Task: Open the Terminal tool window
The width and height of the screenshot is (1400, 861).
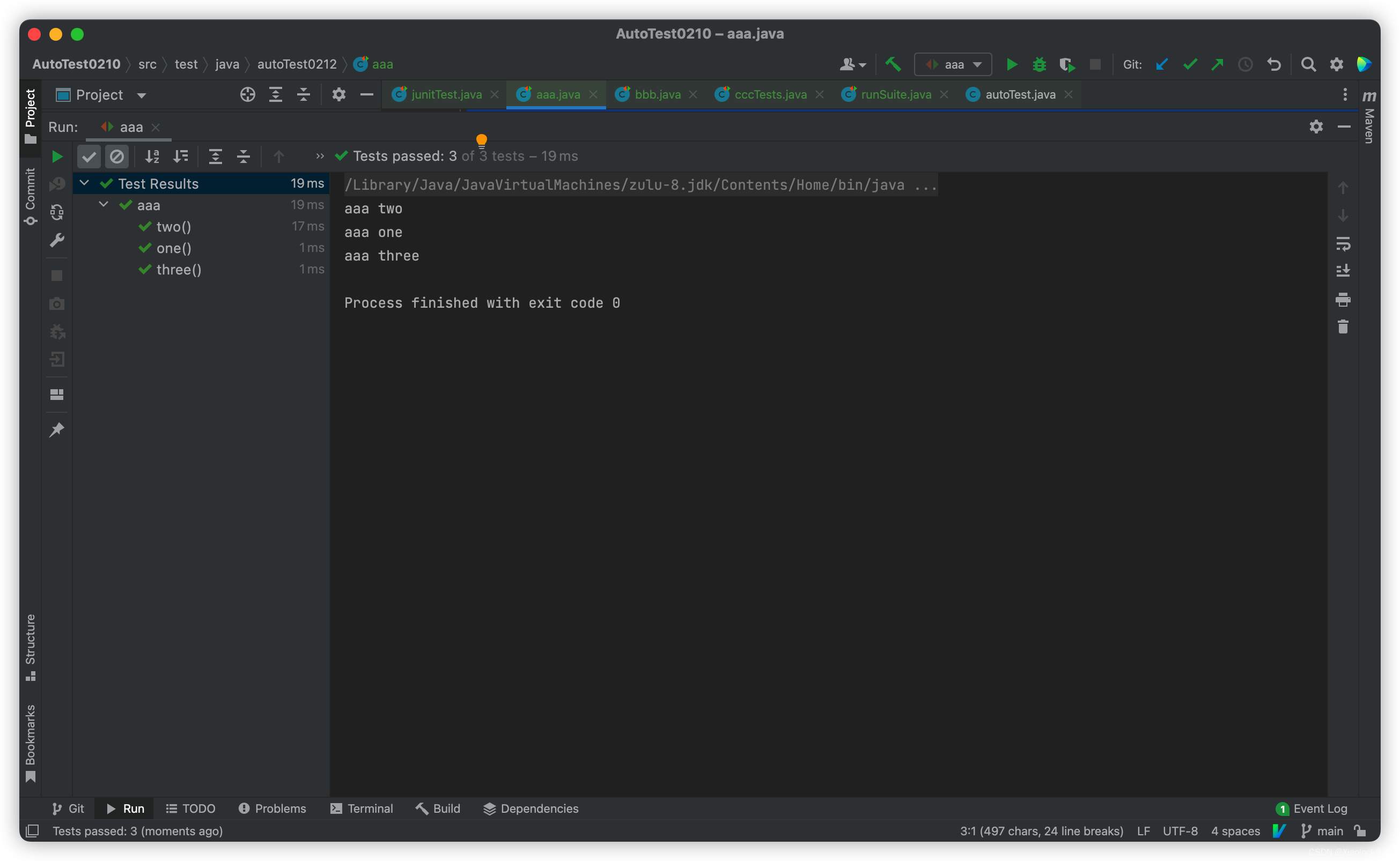Action: (362, 808)
